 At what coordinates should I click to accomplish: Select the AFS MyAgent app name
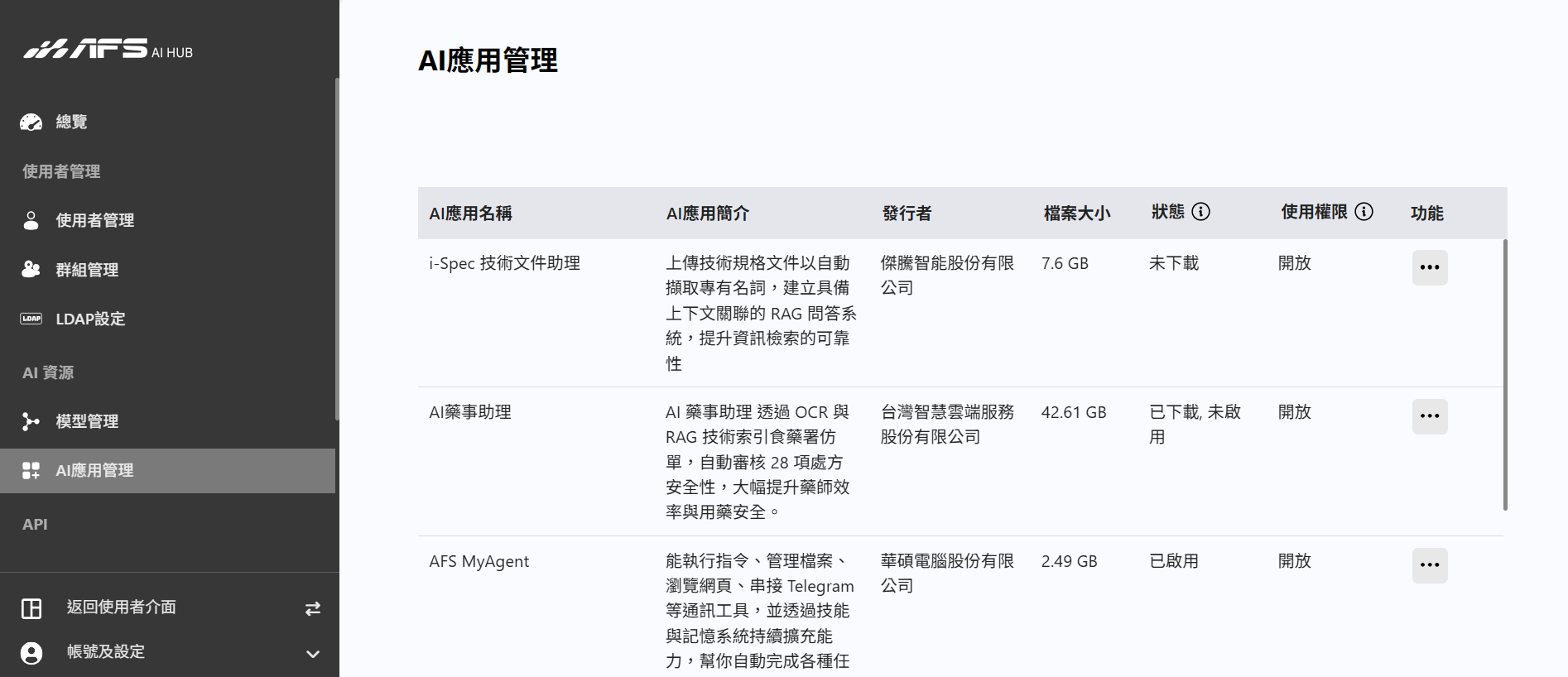(479, 561)
